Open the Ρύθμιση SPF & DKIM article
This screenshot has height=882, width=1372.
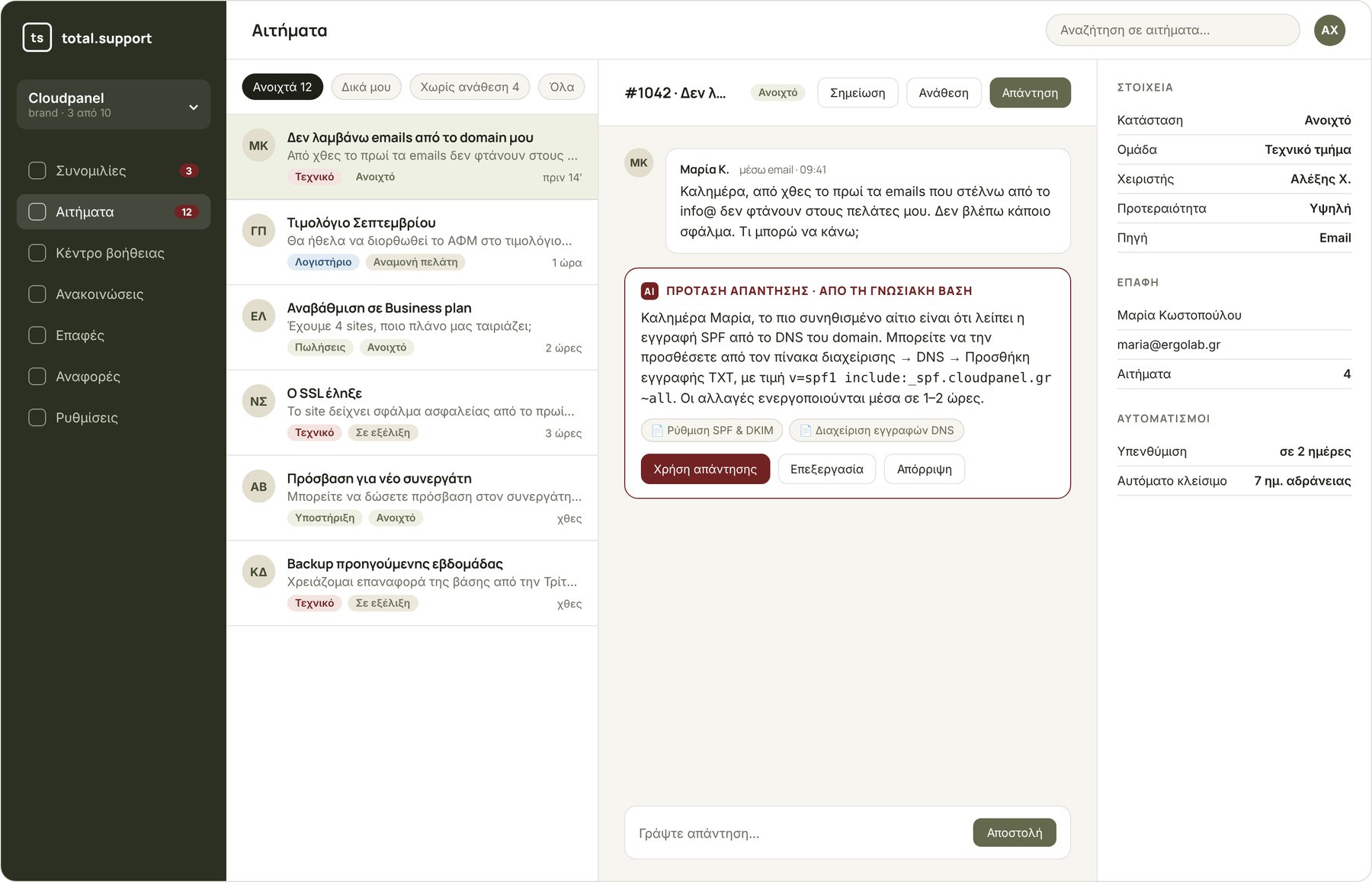click(x=712, y=431)
